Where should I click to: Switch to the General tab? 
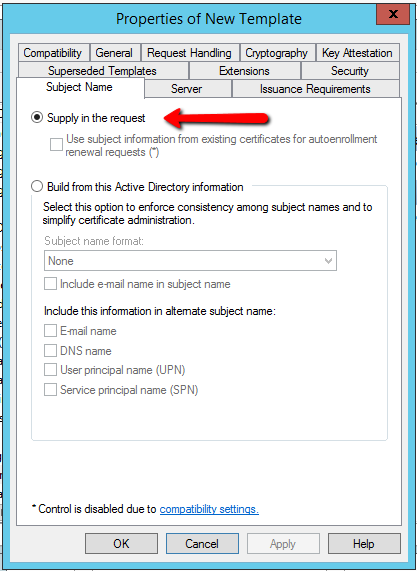coord(114,53)
